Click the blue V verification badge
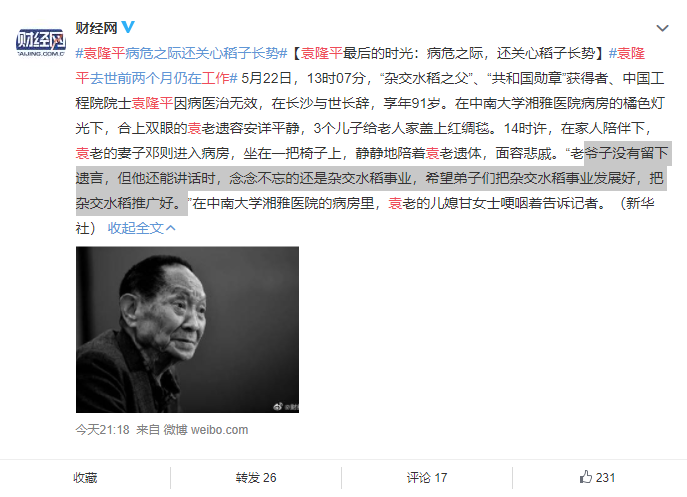 128,27
